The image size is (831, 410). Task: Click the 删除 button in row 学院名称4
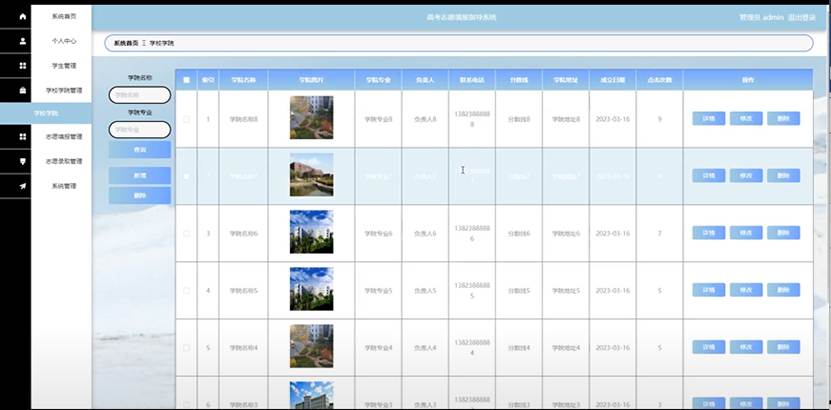783,347
